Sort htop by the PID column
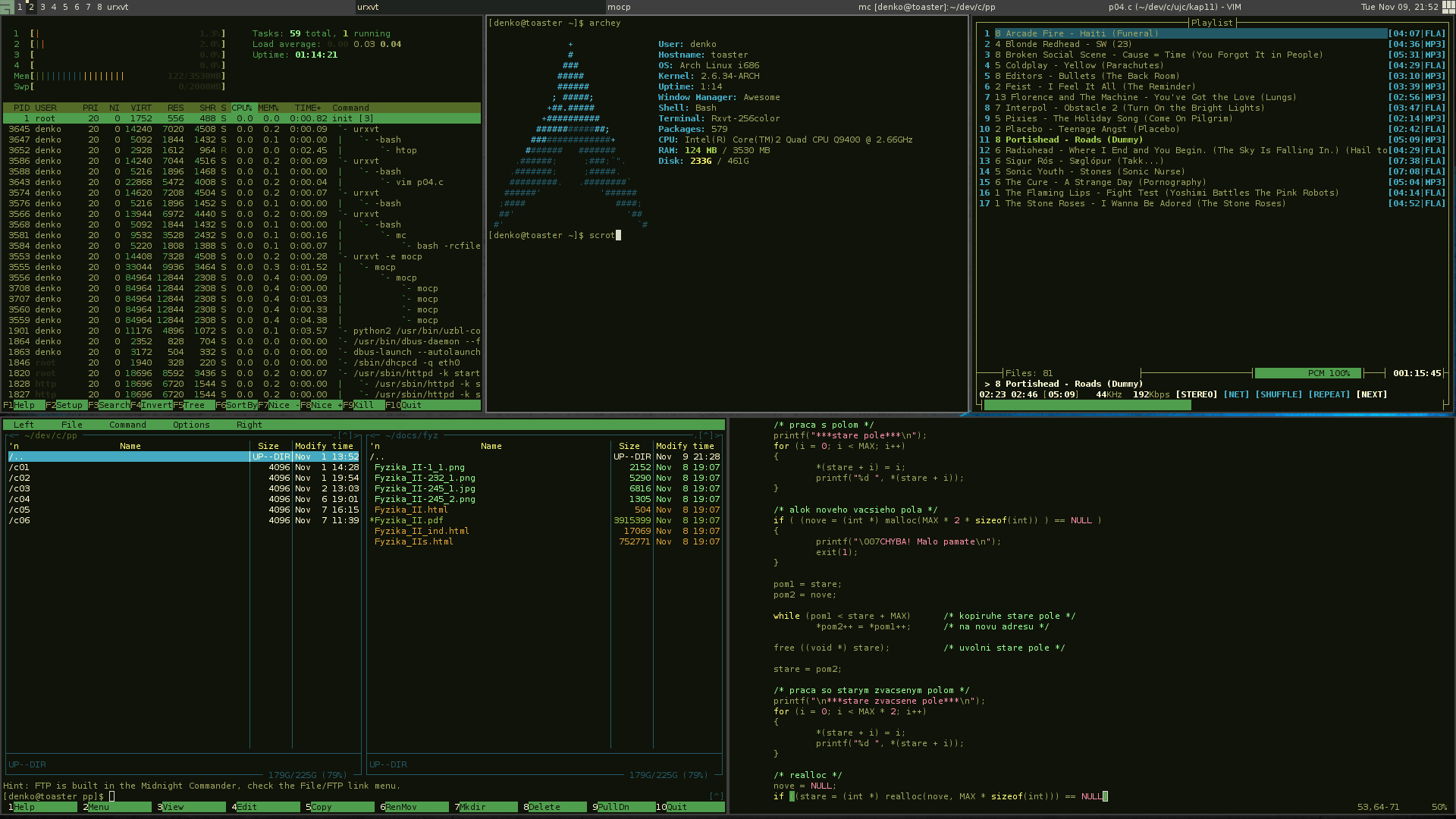 21,108
